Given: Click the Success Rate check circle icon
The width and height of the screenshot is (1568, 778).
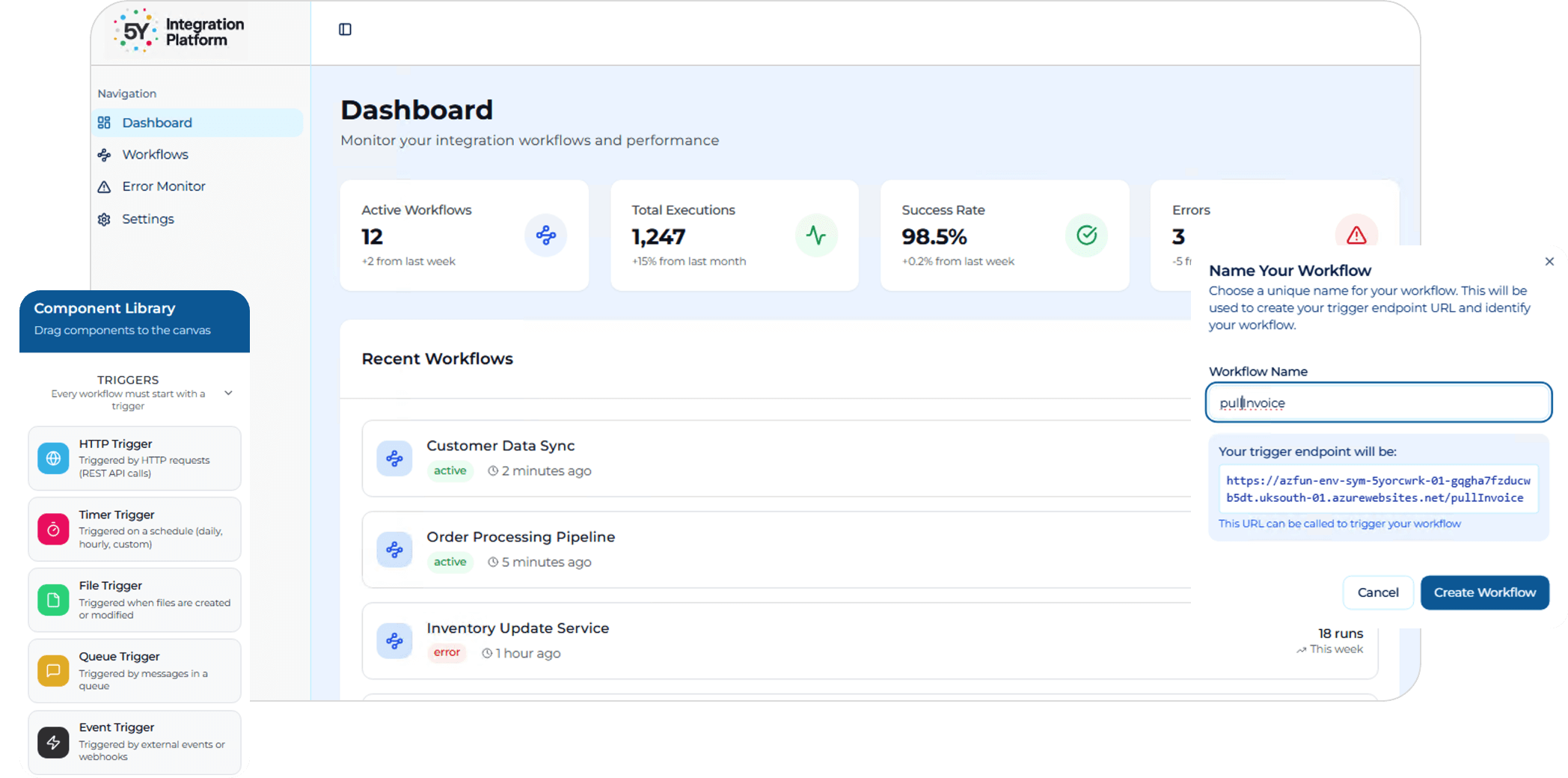Looking at the screenshot, I should (1086, 236).
